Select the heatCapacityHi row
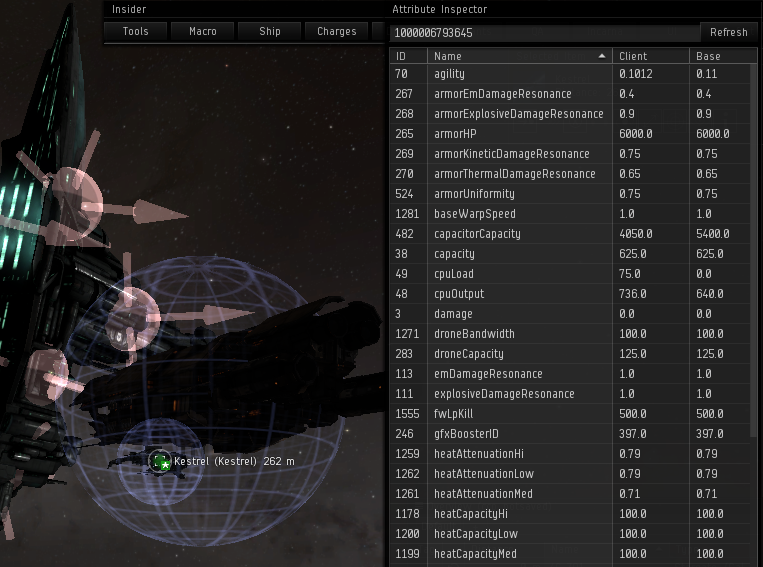The height and width of the screenshot is (567, 763). pos(570,513)
